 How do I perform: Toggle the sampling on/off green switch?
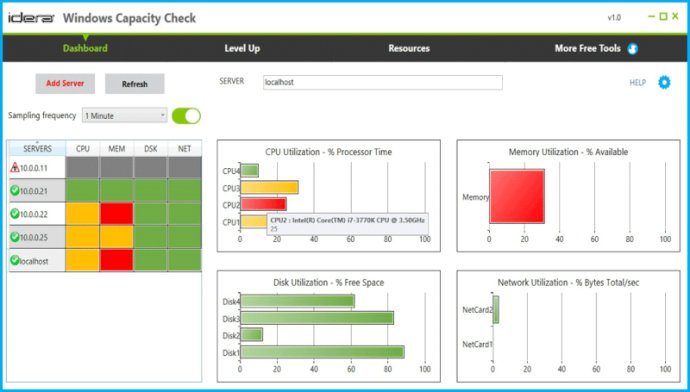pyautogui.click(x=186, y=116)
